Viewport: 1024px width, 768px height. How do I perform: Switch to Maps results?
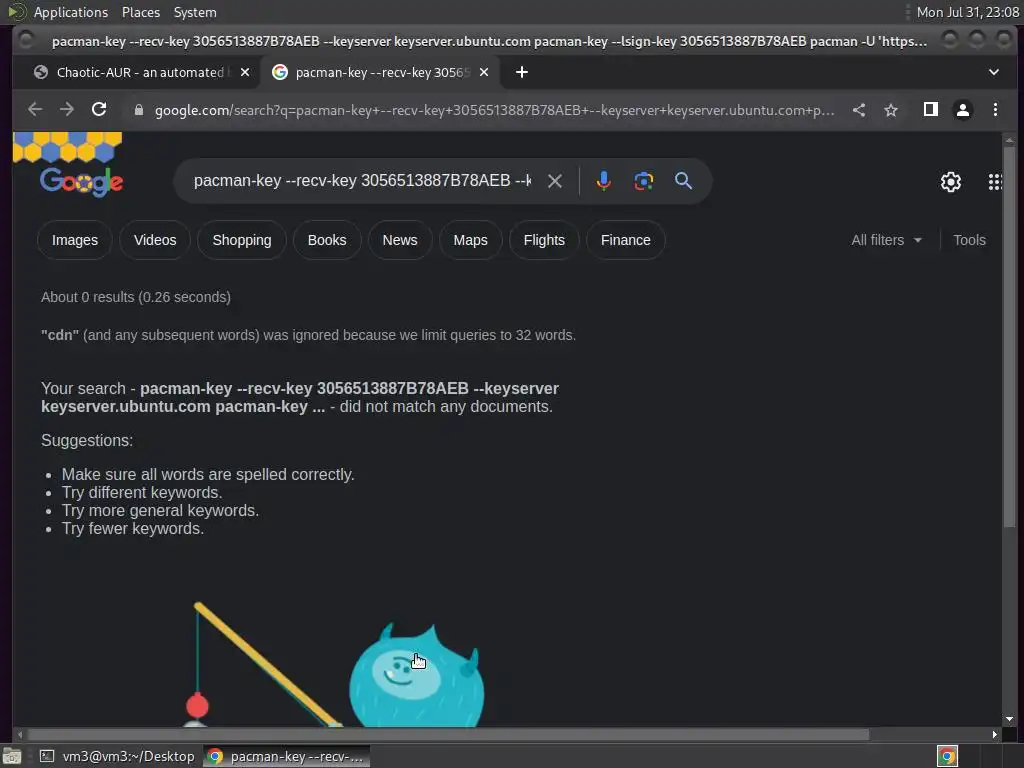[470, 240]
